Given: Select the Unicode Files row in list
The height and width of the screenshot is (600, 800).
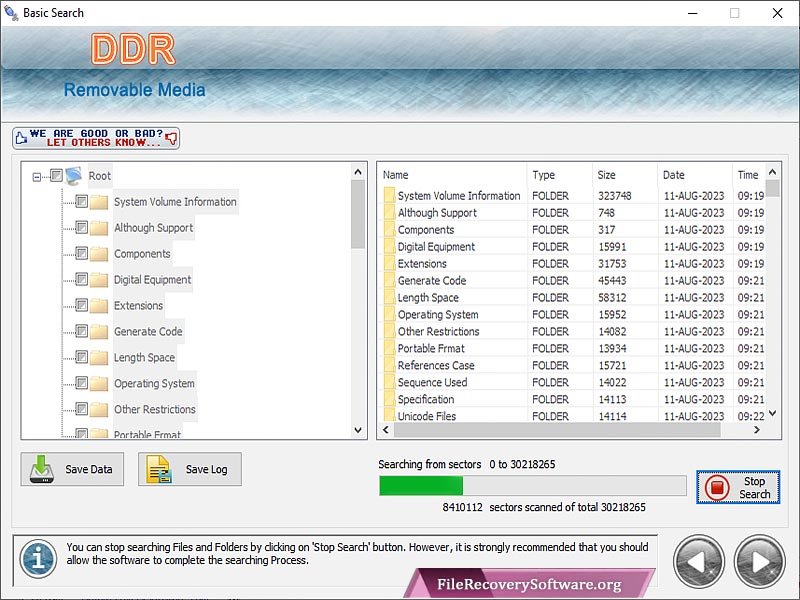Looking at the screenshot, I should [x=571, y=416].
